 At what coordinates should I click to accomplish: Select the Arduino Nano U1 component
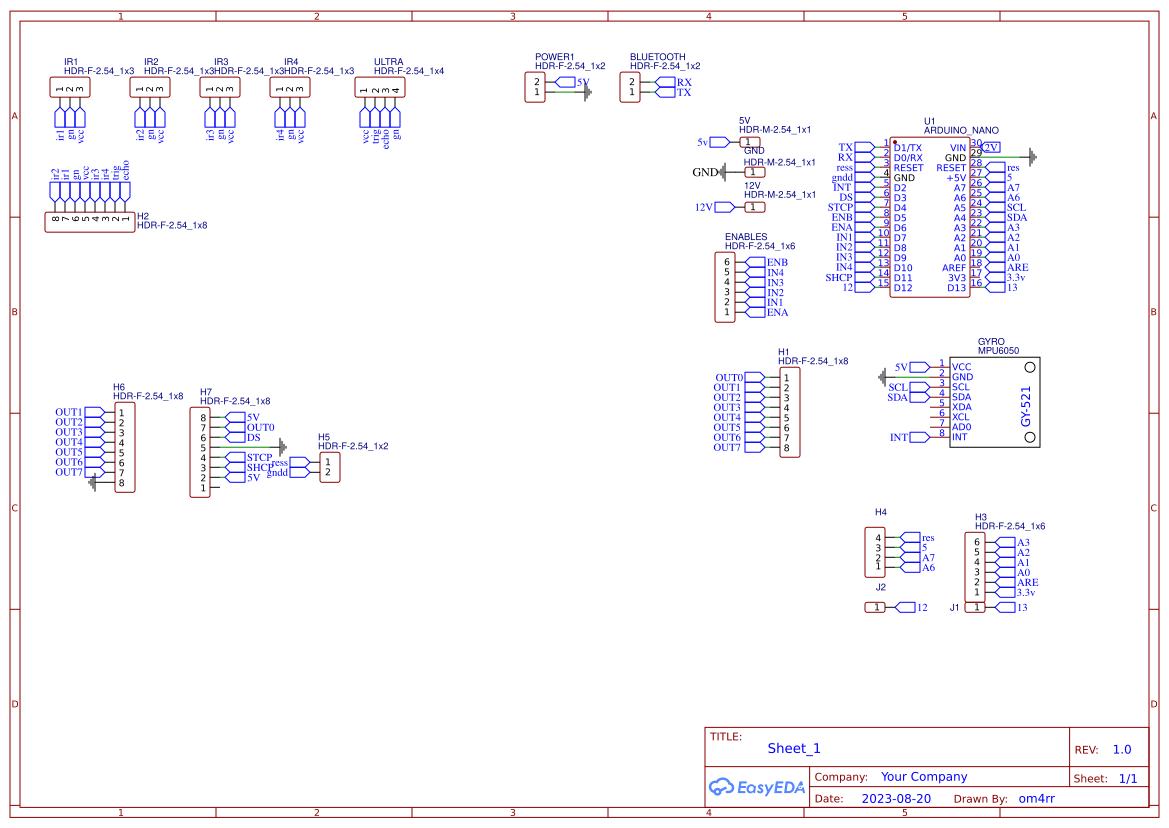(x=930, y=217)
